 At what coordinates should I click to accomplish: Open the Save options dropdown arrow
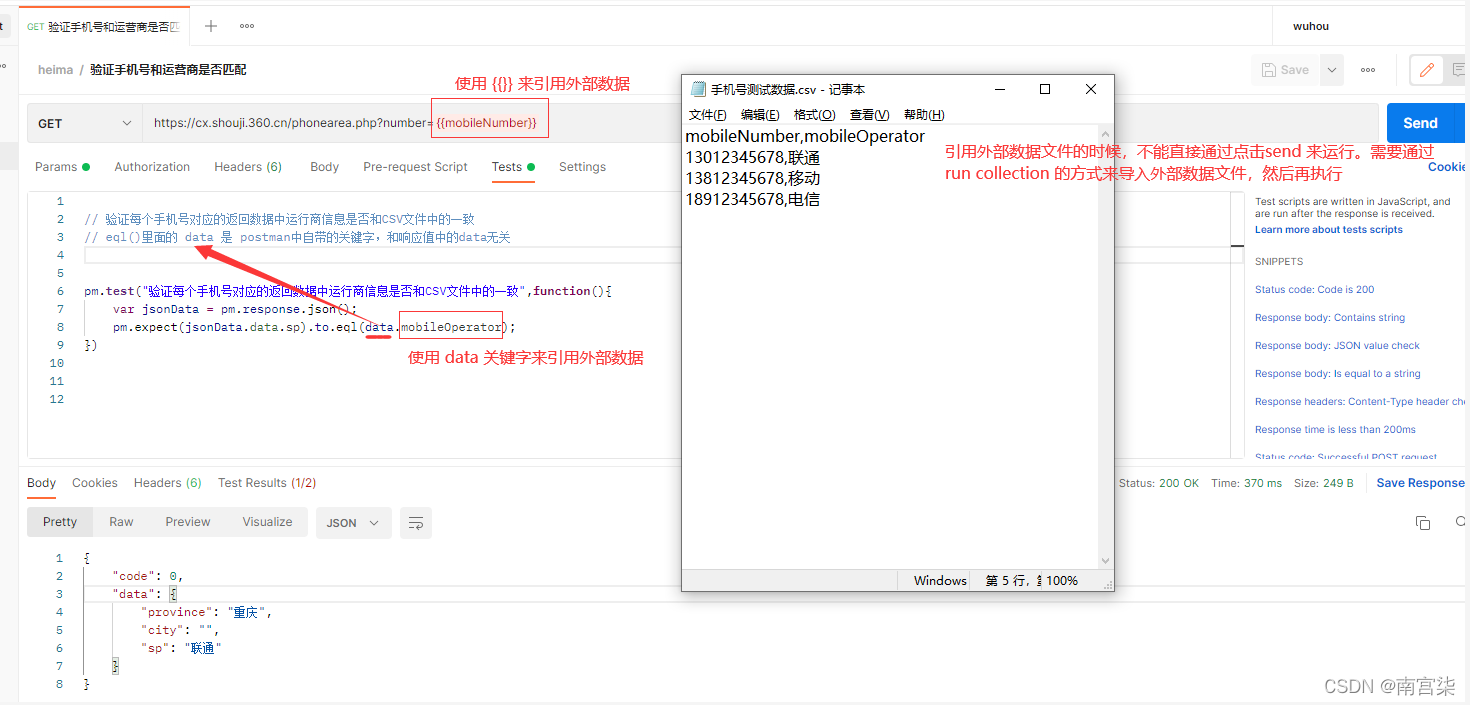1331,70
